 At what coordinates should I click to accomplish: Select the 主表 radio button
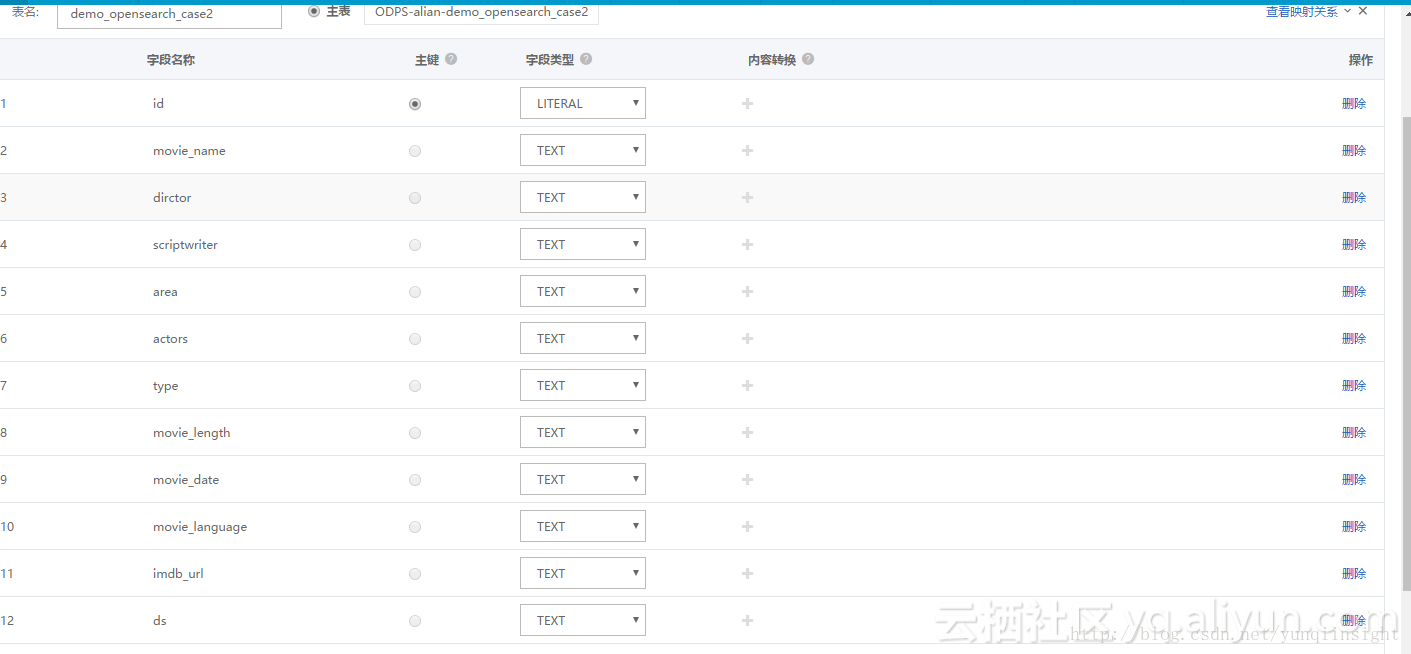point(314,12)
